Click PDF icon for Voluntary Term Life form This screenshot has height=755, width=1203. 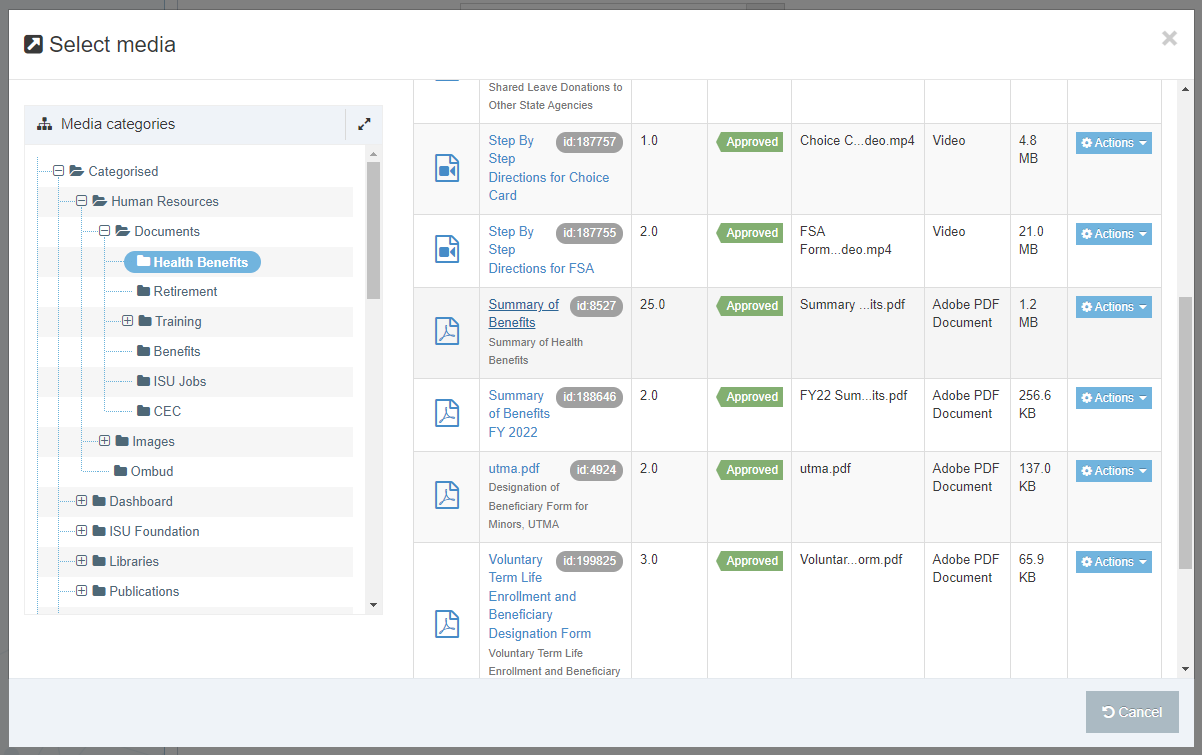click(447, 624)
